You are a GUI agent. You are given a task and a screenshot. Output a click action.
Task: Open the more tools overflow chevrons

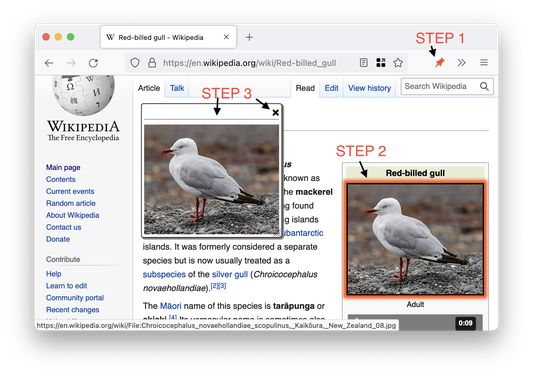[461, 63]
